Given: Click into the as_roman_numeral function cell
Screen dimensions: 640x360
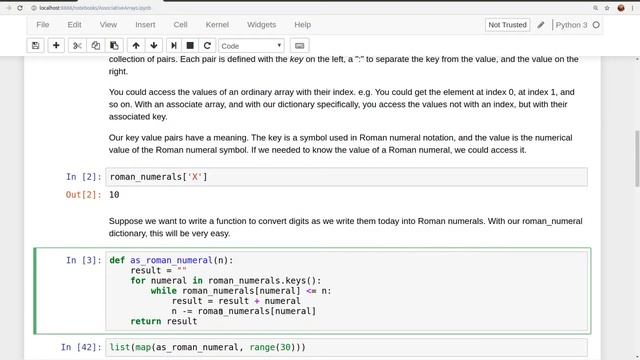Looking at the screenshot, I should tap(347, 291).
